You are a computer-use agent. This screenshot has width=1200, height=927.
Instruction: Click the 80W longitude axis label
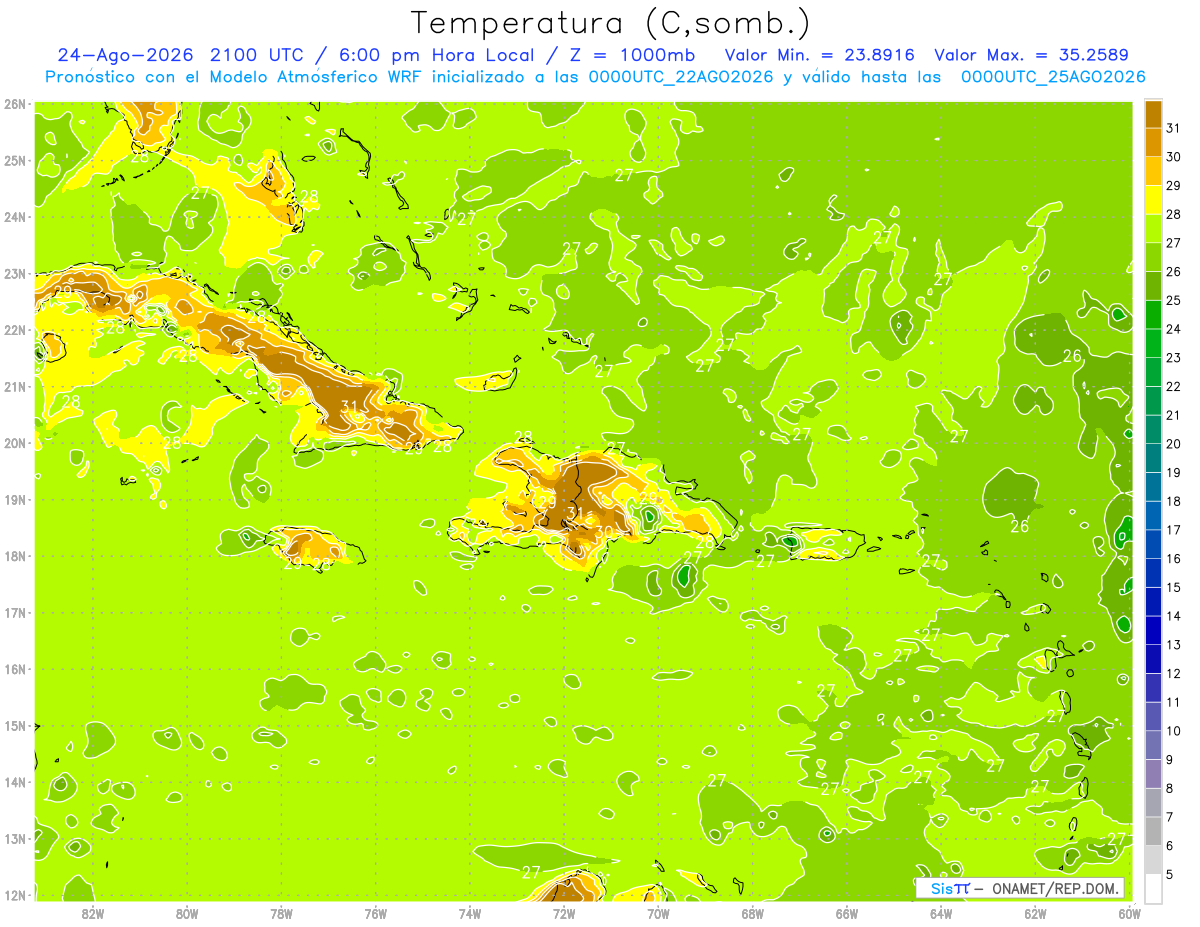[187, 913]
